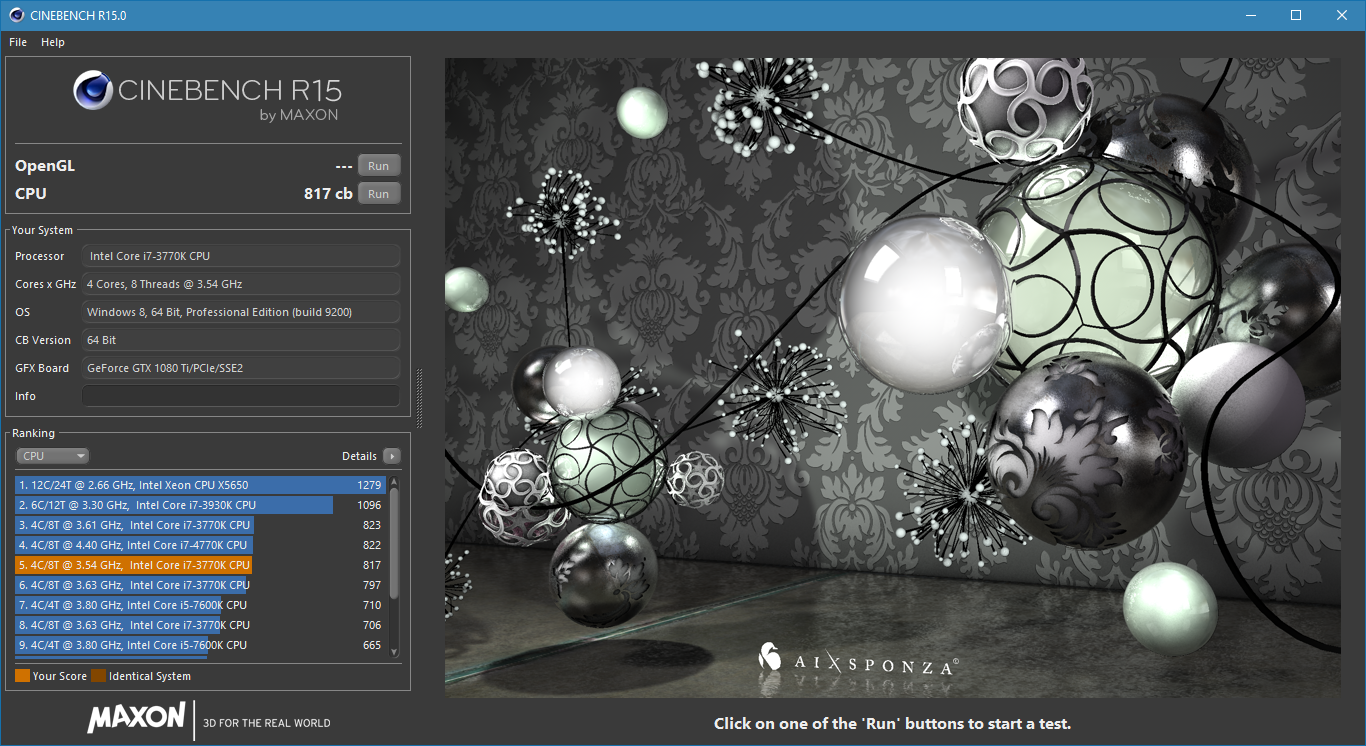The height and width of the screenshot is (746, 1366).
Task: Open the CPU ranking type dropdown
Action: coord(52,456)
